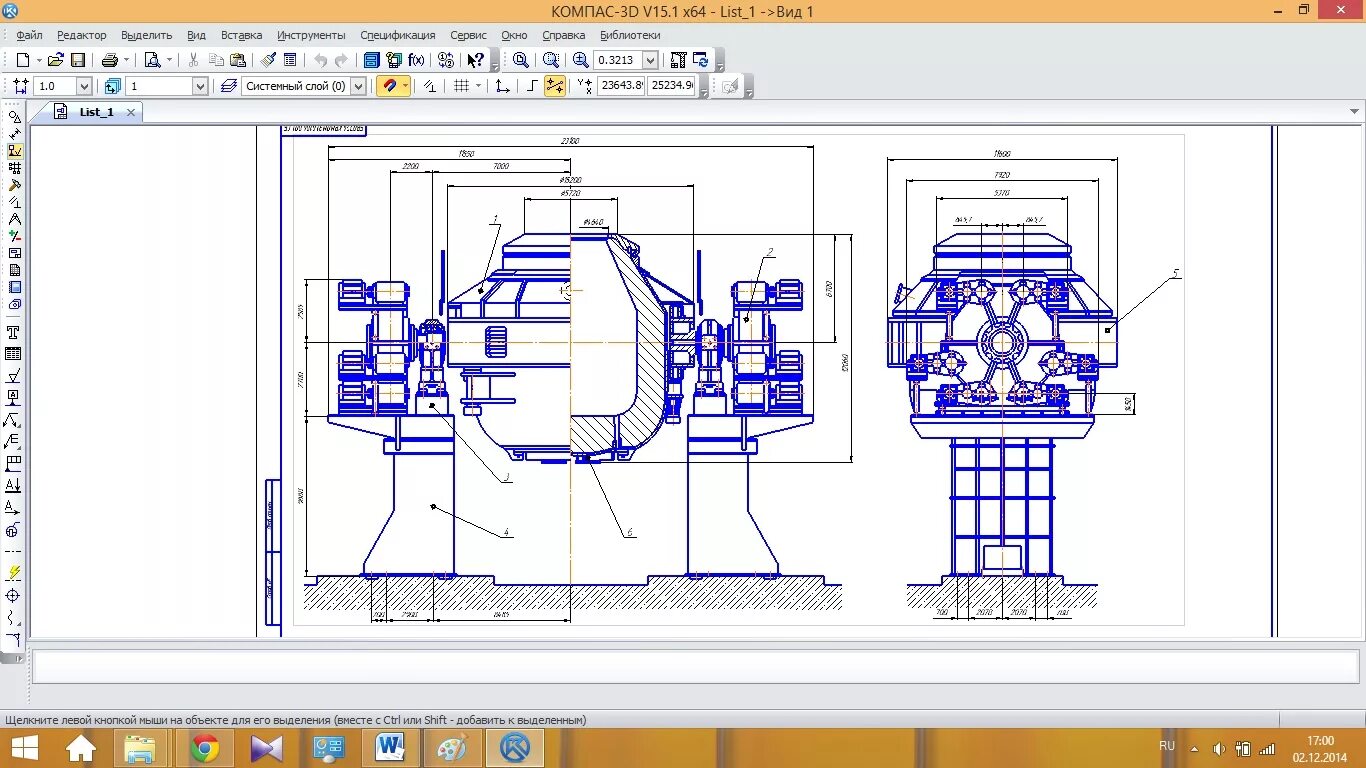Toggle the highlighted rounding mode button
This screenshot has height=768, width=1366.
point(554,86)
